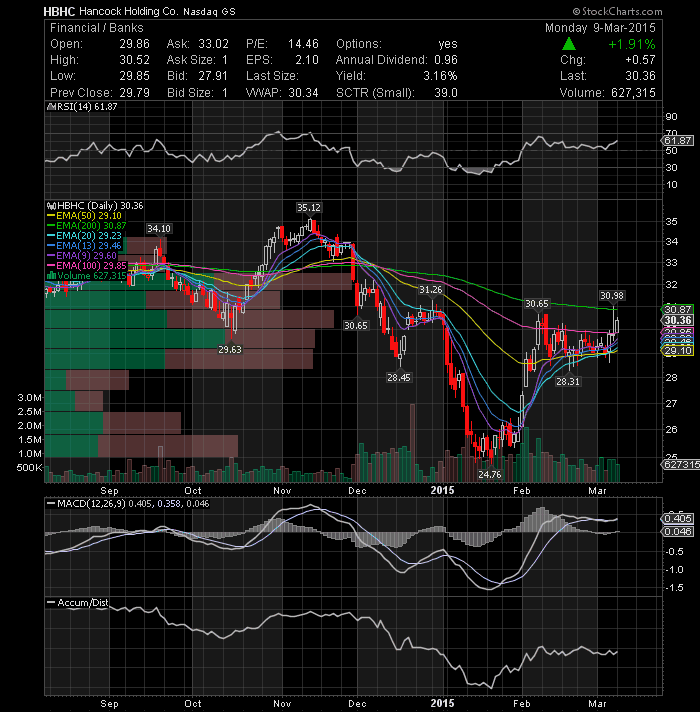Click the 0.405 MACD tag on right axis
Viewport: 700px width, 712px height.
click(x=678, y=519)
